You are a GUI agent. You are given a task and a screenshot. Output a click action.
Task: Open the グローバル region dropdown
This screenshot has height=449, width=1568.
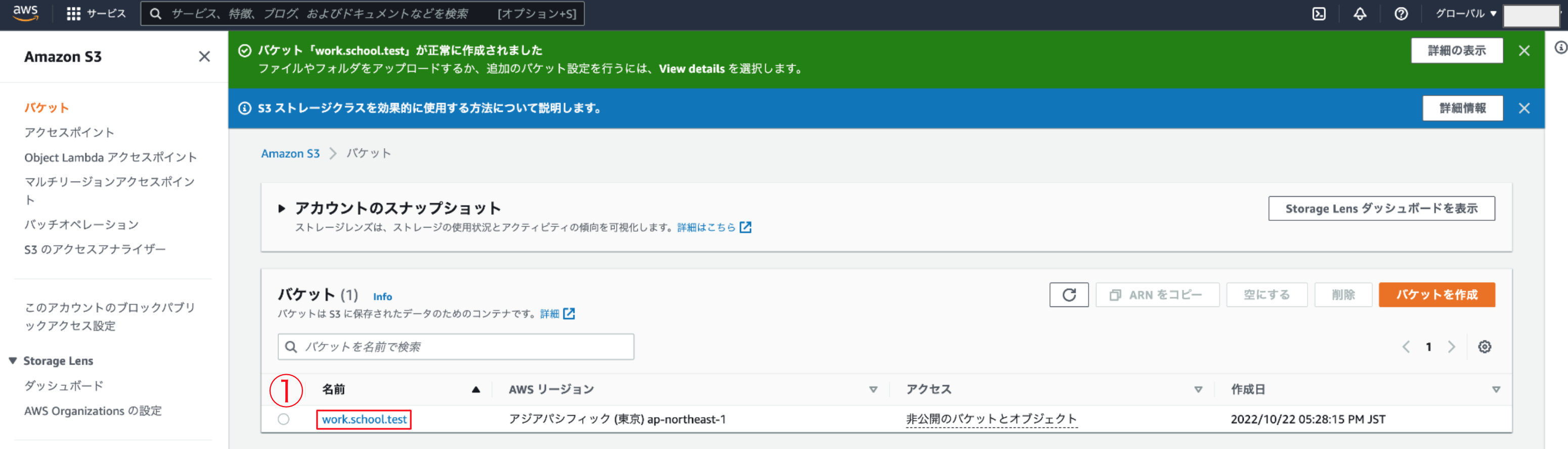coord(1466,13)
